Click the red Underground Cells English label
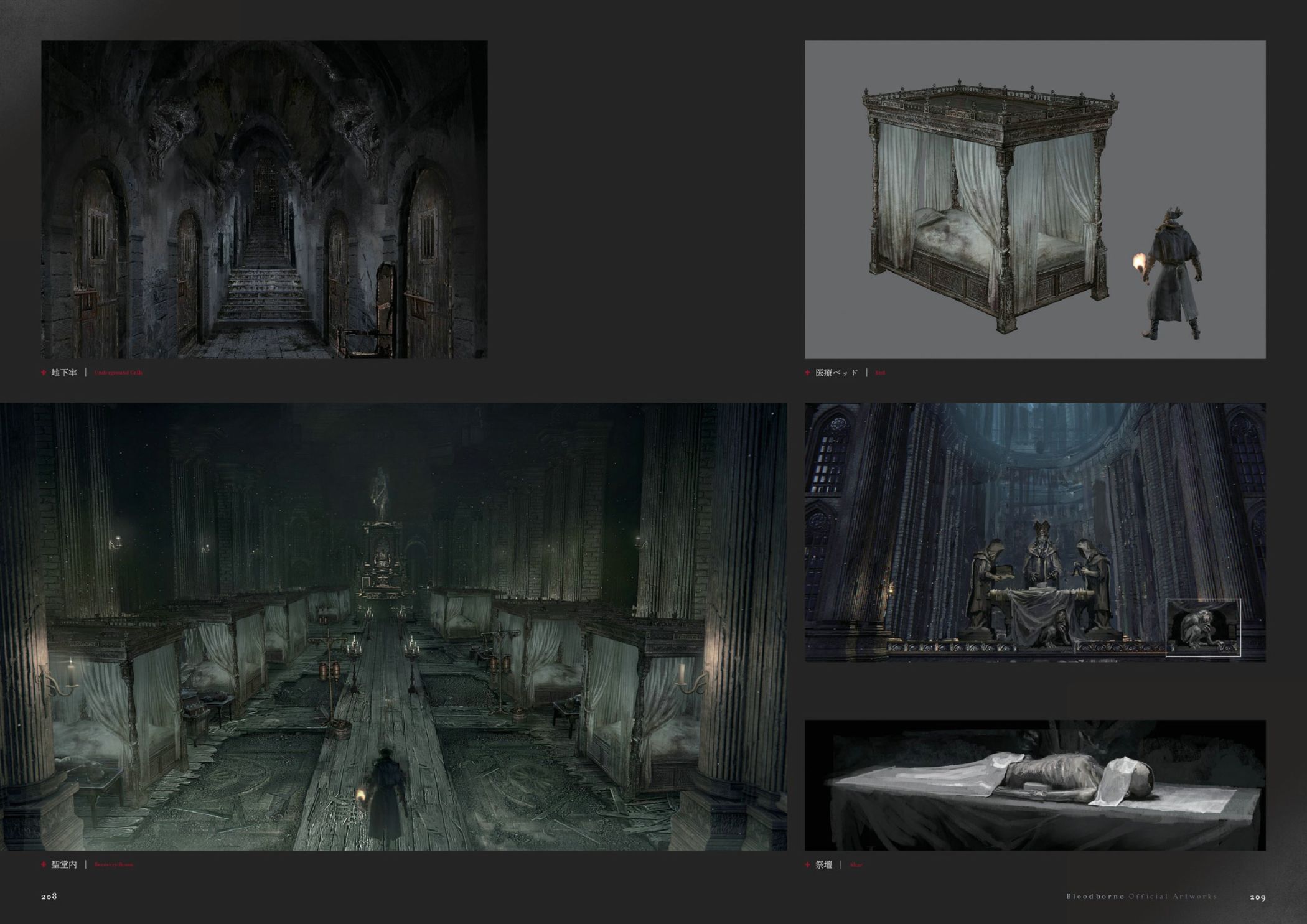The height and width of the screenshot is (924, 1307). (x=118, y=373)
